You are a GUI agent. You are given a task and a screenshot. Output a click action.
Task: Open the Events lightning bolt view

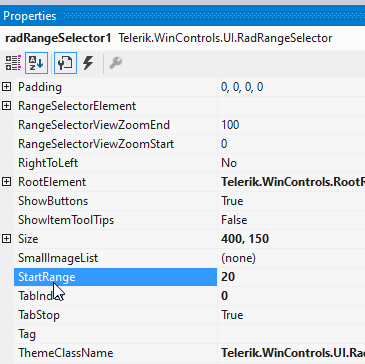click(88, 63)
